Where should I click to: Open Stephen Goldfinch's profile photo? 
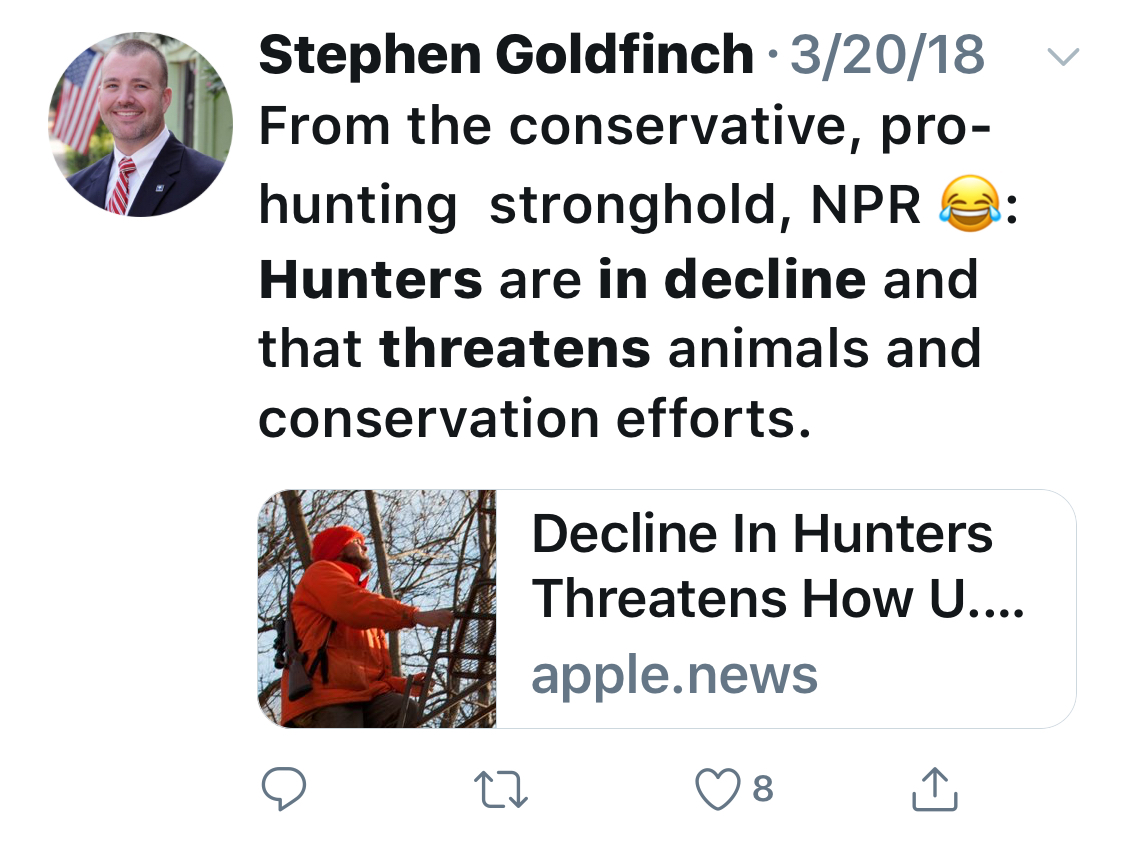(x=140, y=125)
